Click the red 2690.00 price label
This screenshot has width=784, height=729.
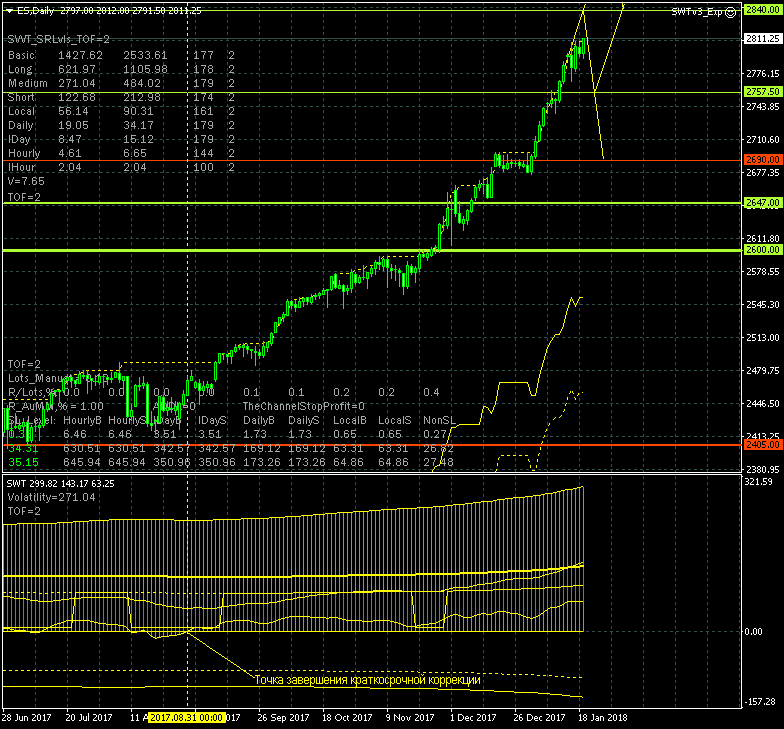(762, 159)
